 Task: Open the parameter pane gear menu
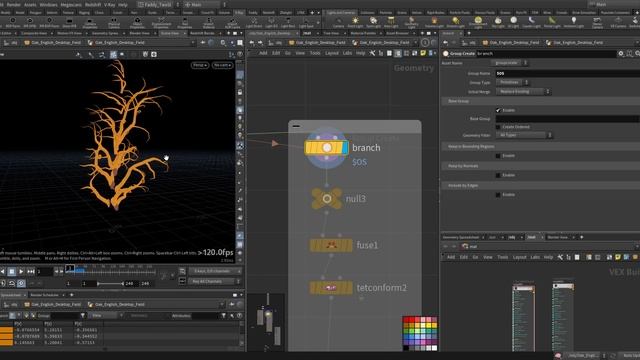(621, 53)
